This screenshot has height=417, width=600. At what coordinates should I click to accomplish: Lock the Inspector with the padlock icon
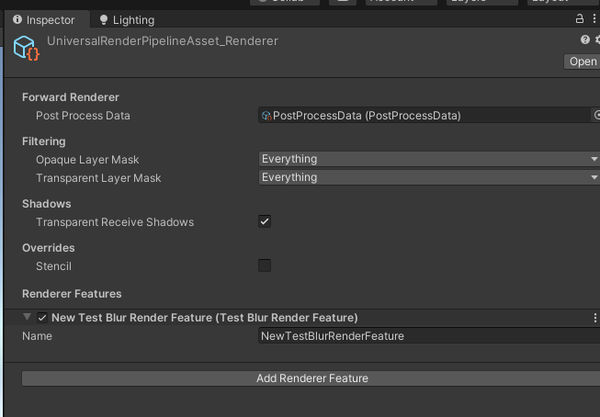[580, 19]
